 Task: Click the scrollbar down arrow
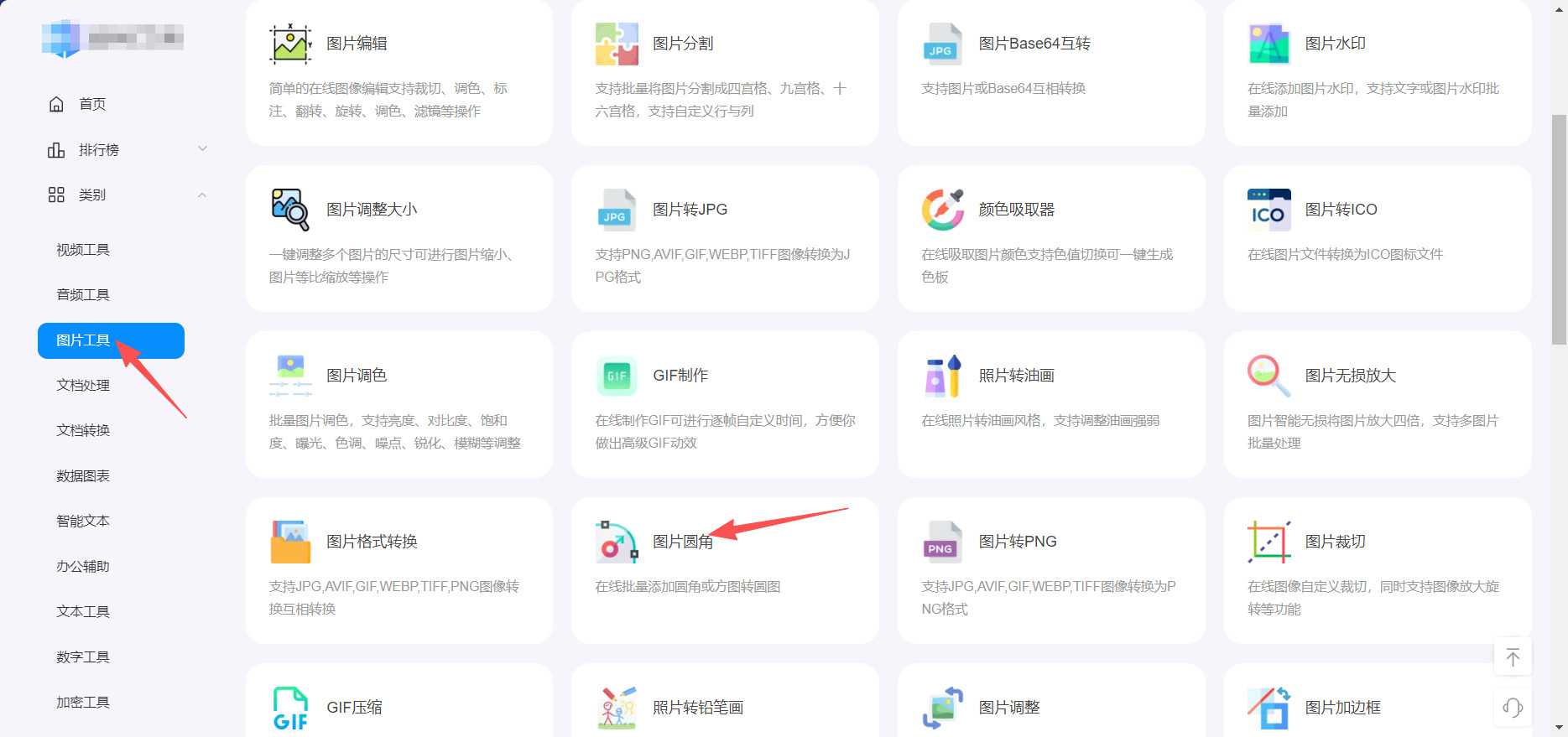click(1559, 728)
